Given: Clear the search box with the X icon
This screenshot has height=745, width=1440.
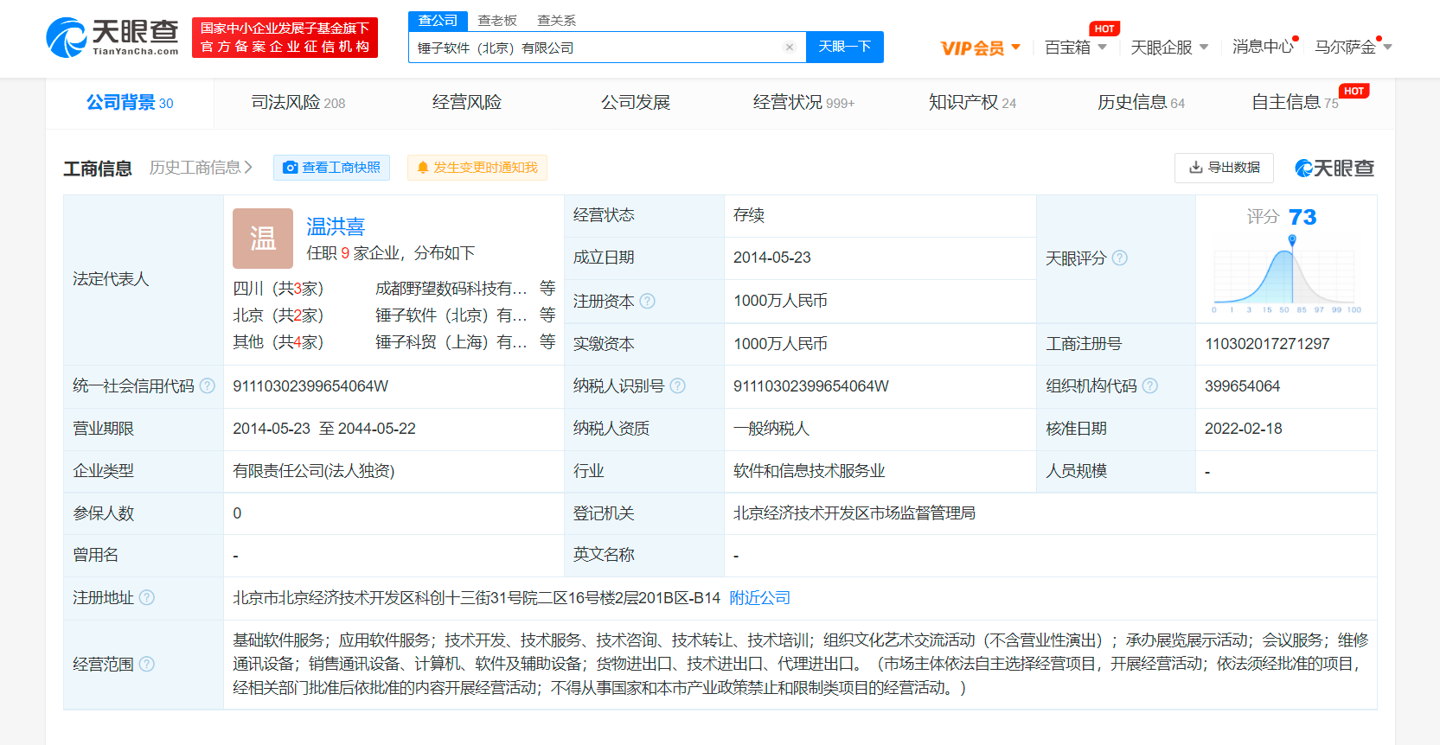Looking at the screenshot, I should point(789,47).
